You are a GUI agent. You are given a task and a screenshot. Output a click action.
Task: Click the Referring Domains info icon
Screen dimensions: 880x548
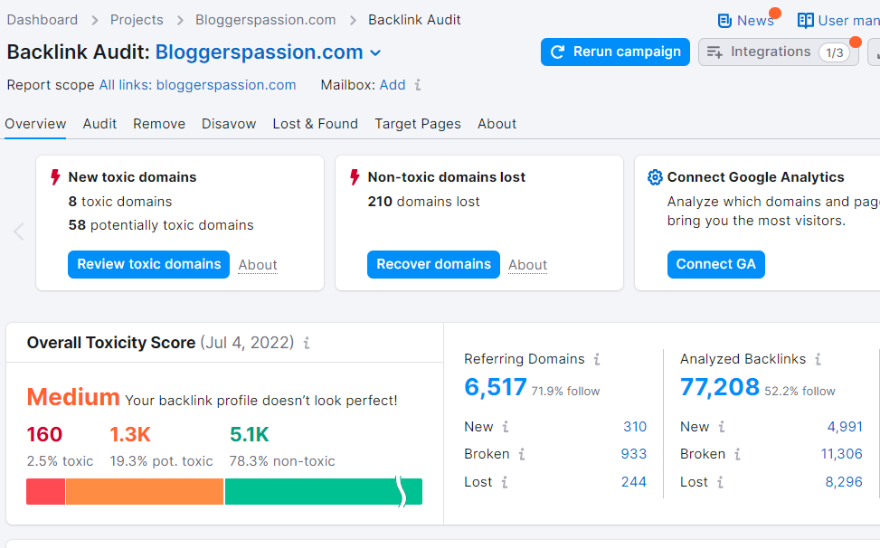click(597, 359)
